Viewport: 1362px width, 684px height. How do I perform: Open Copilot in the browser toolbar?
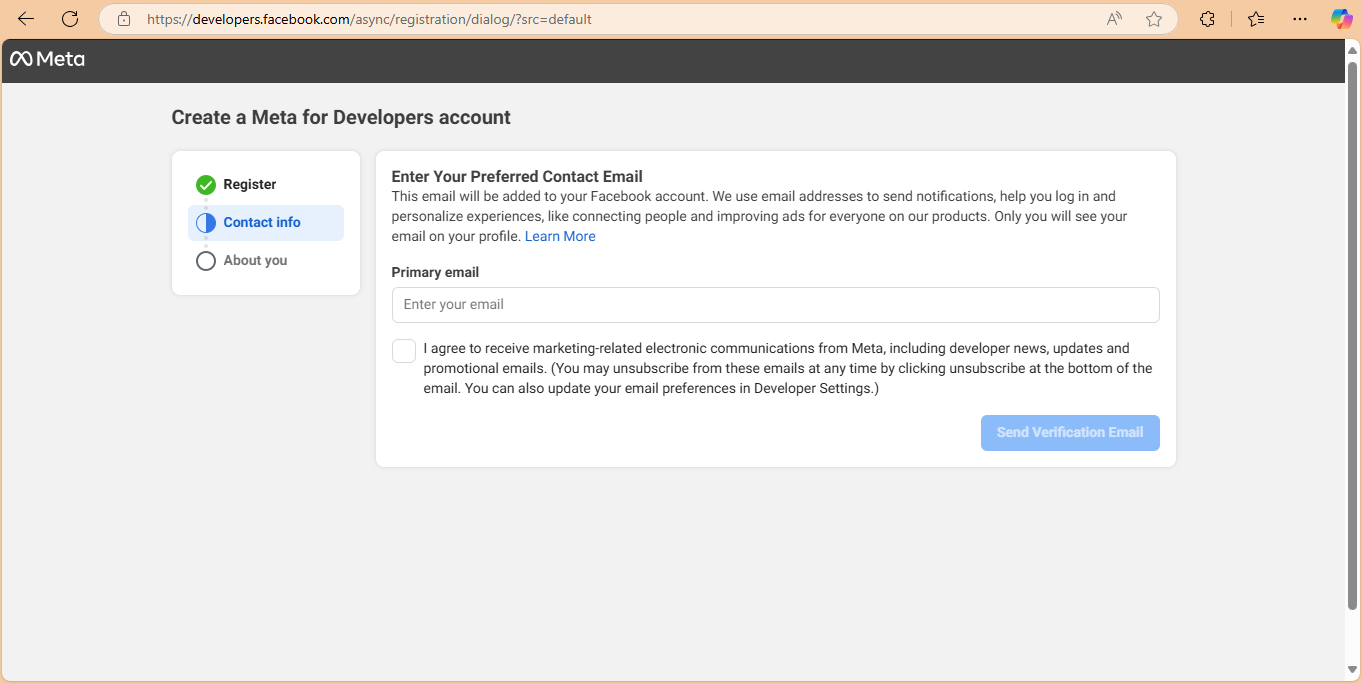1341,18
